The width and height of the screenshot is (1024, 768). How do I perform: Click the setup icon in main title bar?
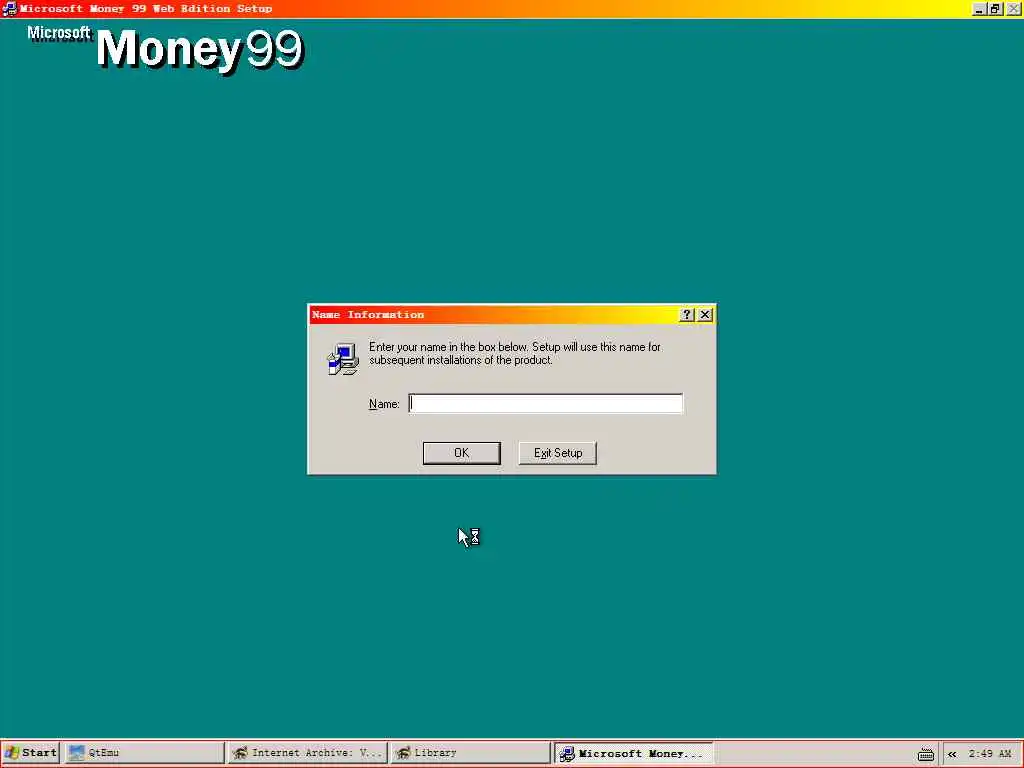point(9,8)
